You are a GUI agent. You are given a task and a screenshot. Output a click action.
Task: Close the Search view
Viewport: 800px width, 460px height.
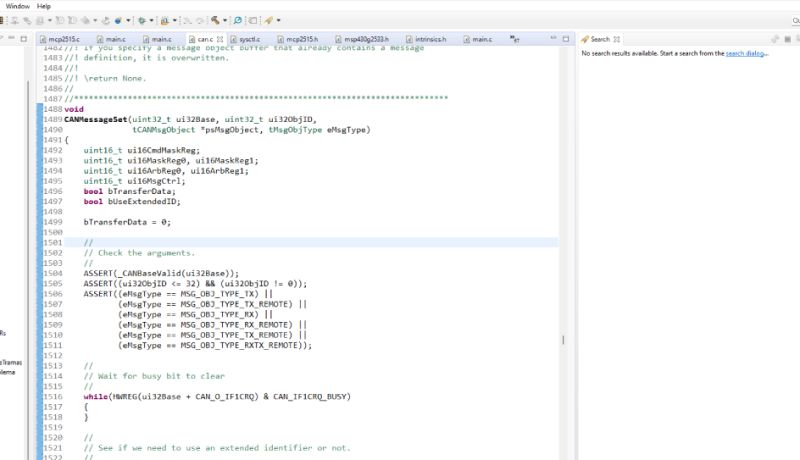(x=617, y=39)
